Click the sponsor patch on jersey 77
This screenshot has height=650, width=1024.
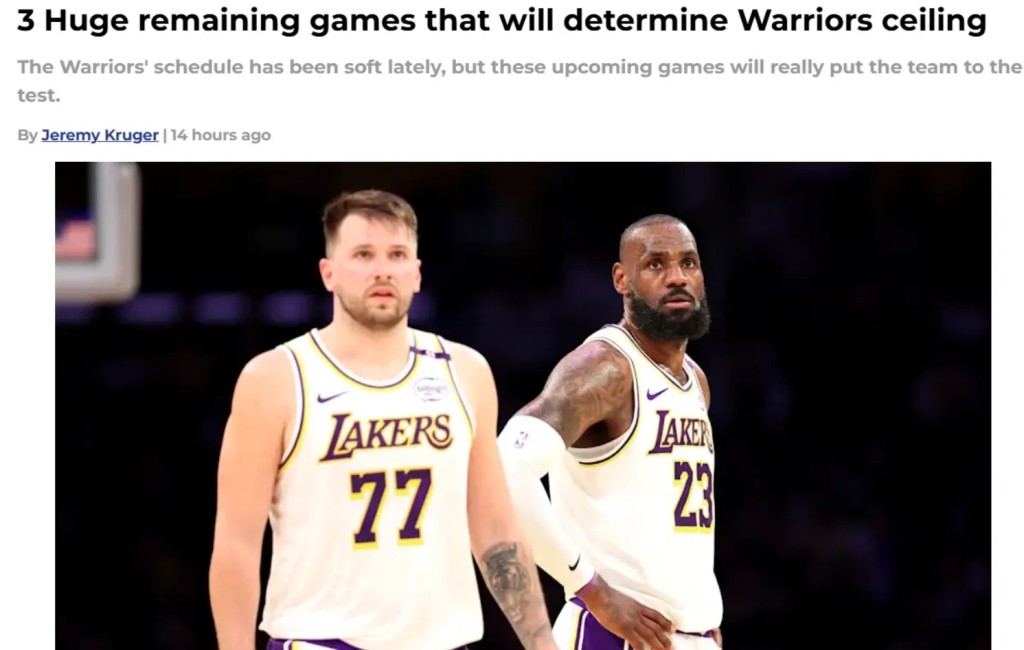pyautogui.click(x=431, y=389)
